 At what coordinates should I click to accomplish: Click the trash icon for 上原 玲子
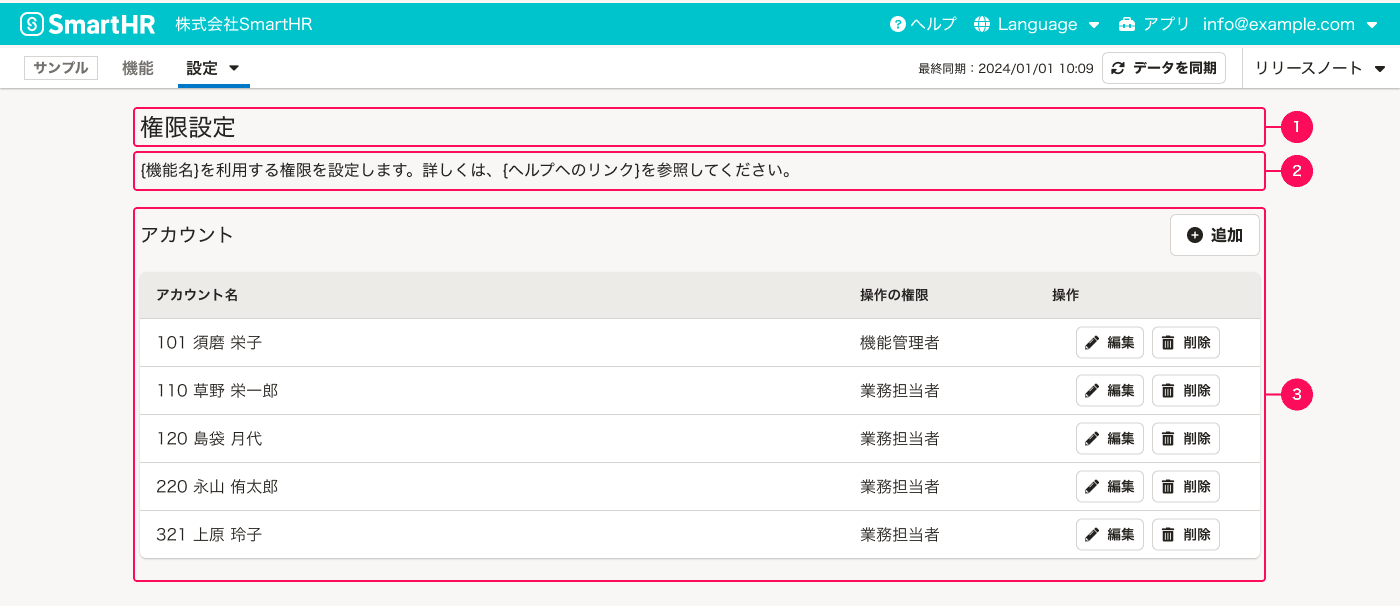[1167, 534]
